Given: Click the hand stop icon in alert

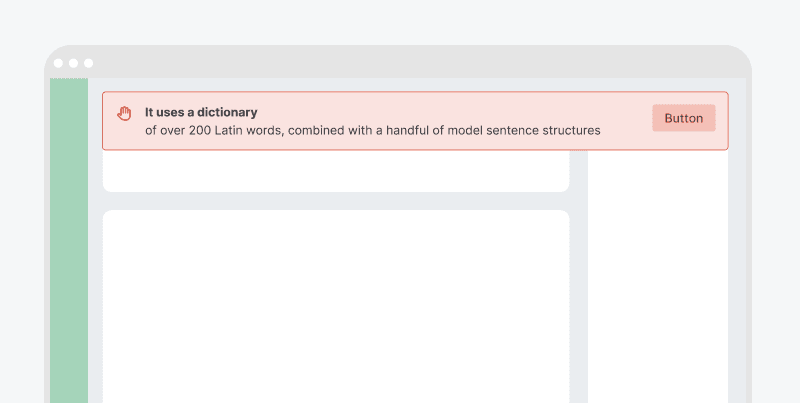Looking at the screenshot, I should tap(125, 113).
